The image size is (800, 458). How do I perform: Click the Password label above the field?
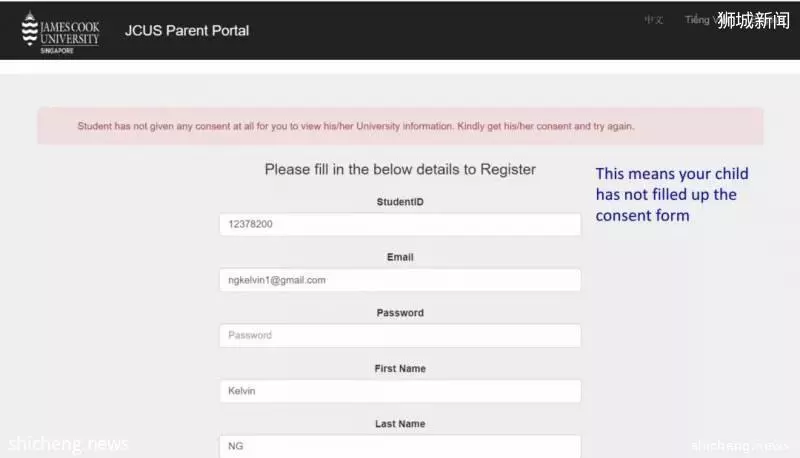[x=400, y=313]
